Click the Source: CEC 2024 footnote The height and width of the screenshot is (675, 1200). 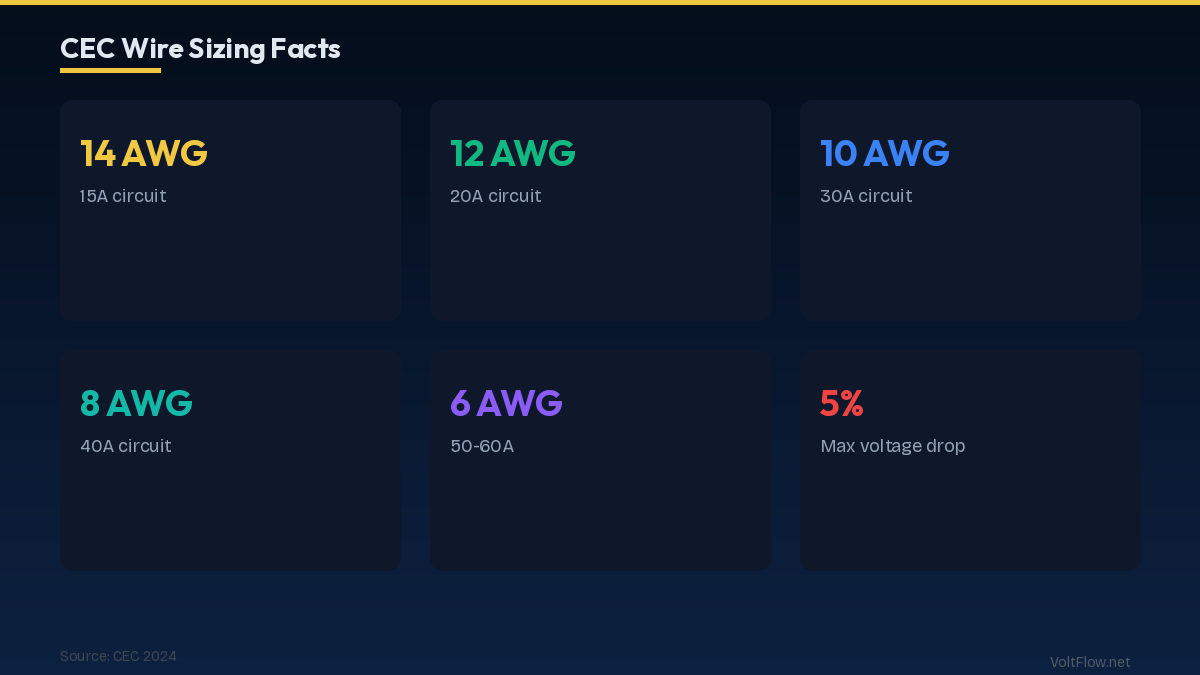click(x=118, y=656)
